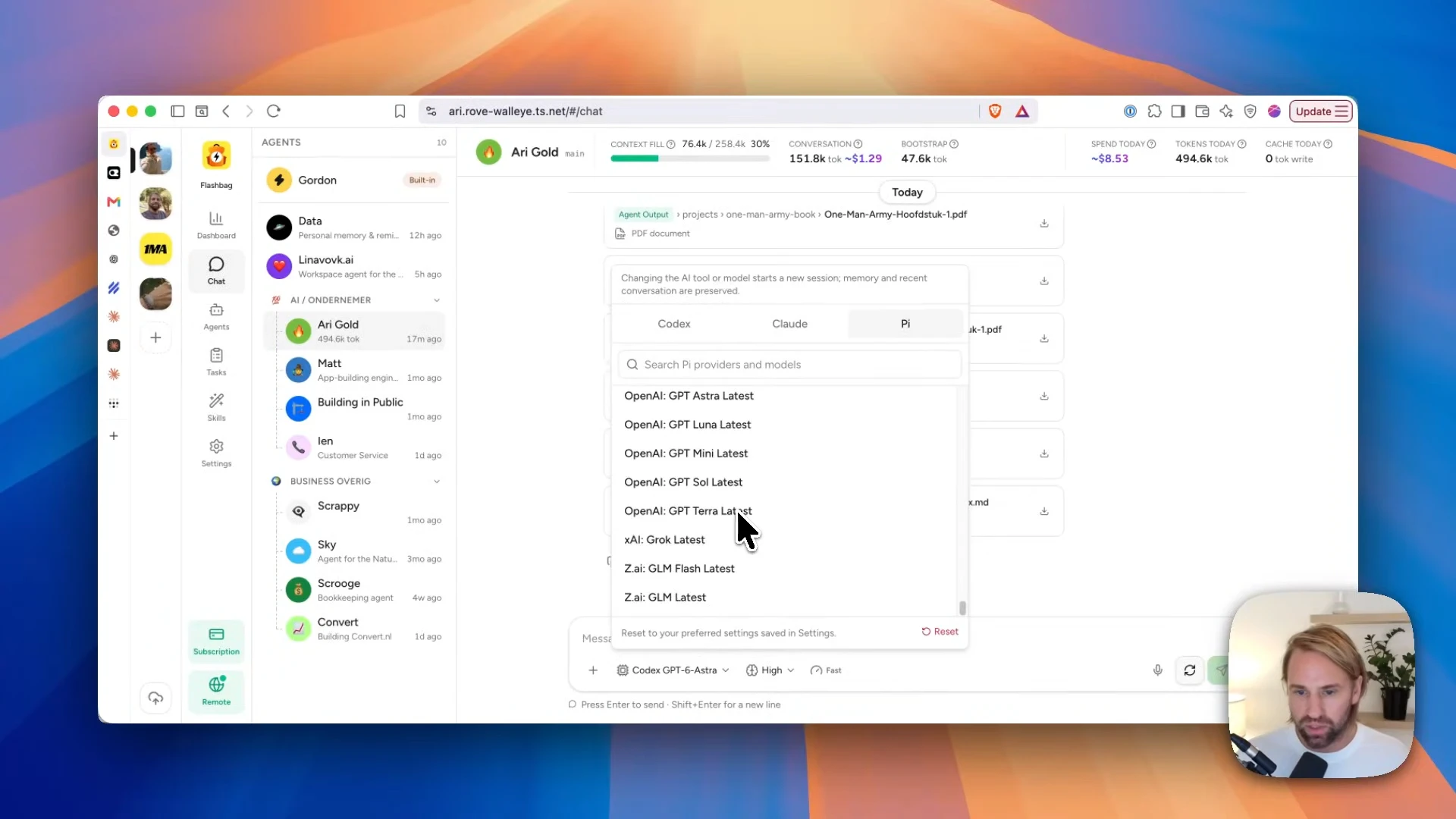Open the Gmail icon in browser sidebar

[x=114, y=202]
